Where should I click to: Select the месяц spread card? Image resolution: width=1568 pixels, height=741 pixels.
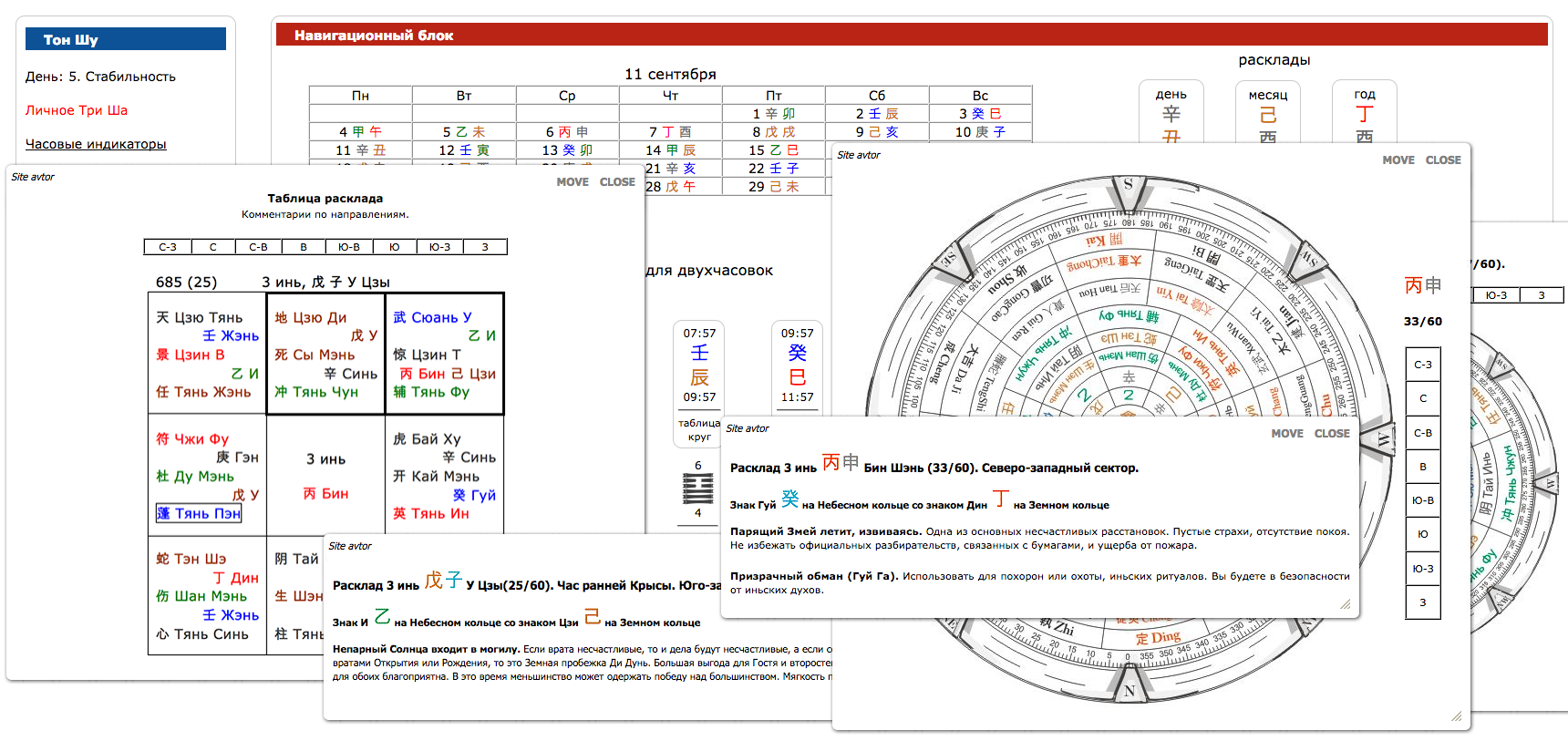pos(1268,112)
